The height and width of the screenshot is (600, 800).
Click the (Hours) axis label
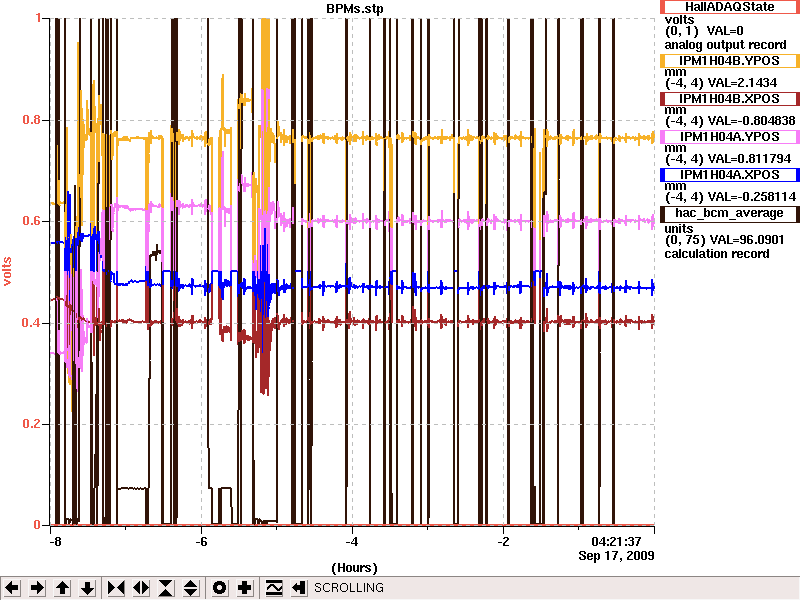(x=355, y=568)
